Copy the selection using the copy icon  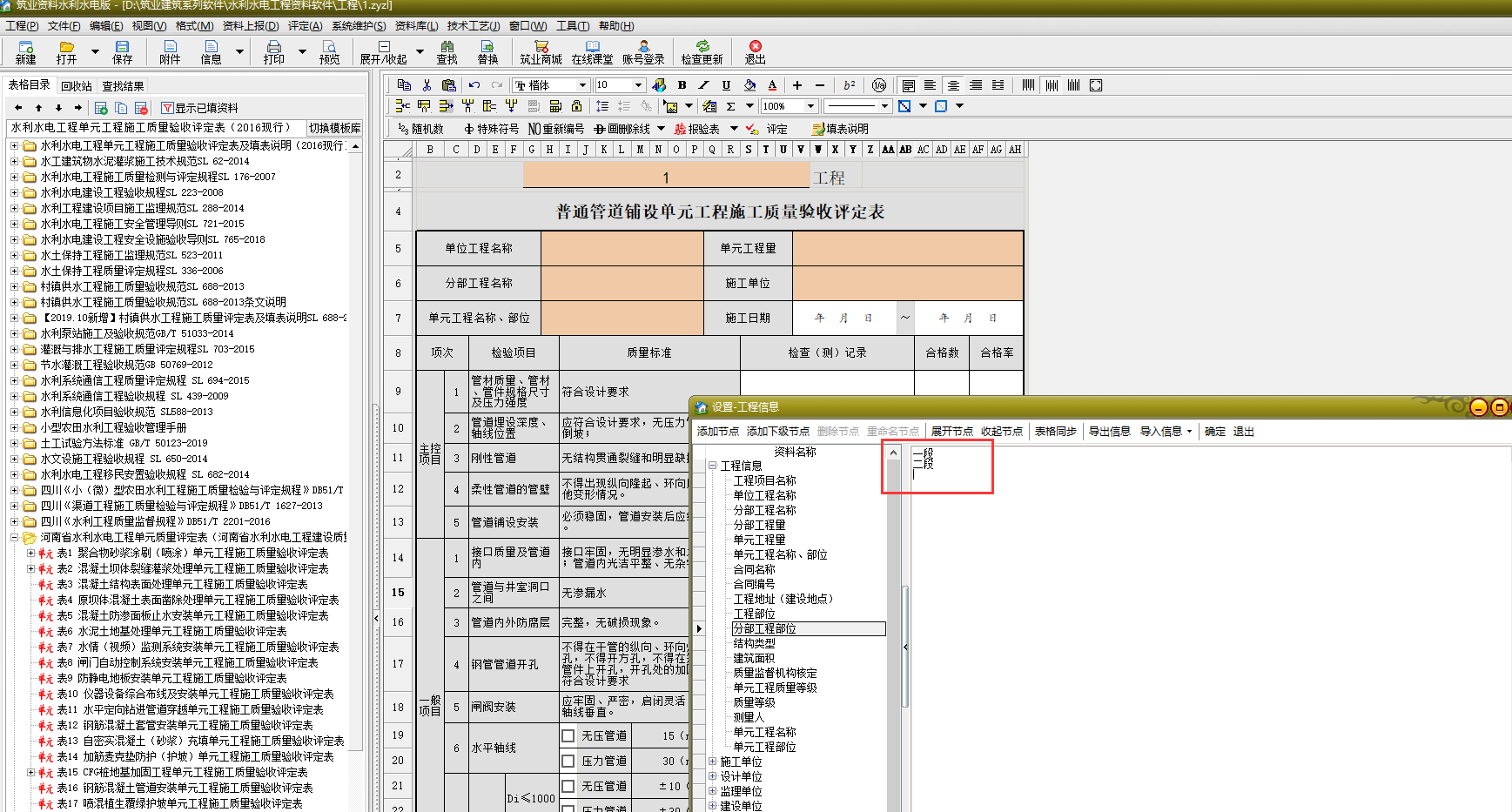pyautogui.click(x=404, y=84)
